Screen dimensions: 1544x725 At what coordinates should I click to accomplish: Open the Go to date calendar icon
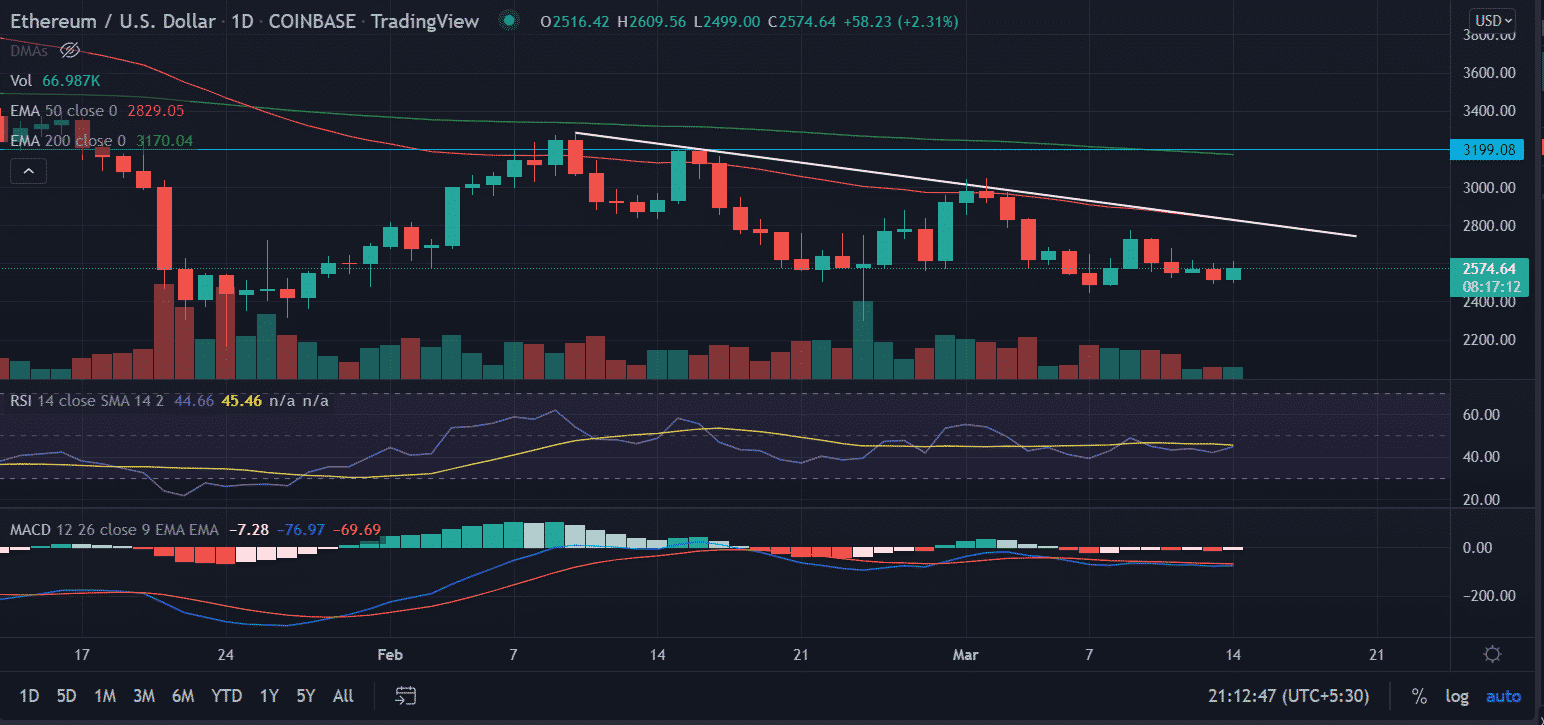(405, 695)
